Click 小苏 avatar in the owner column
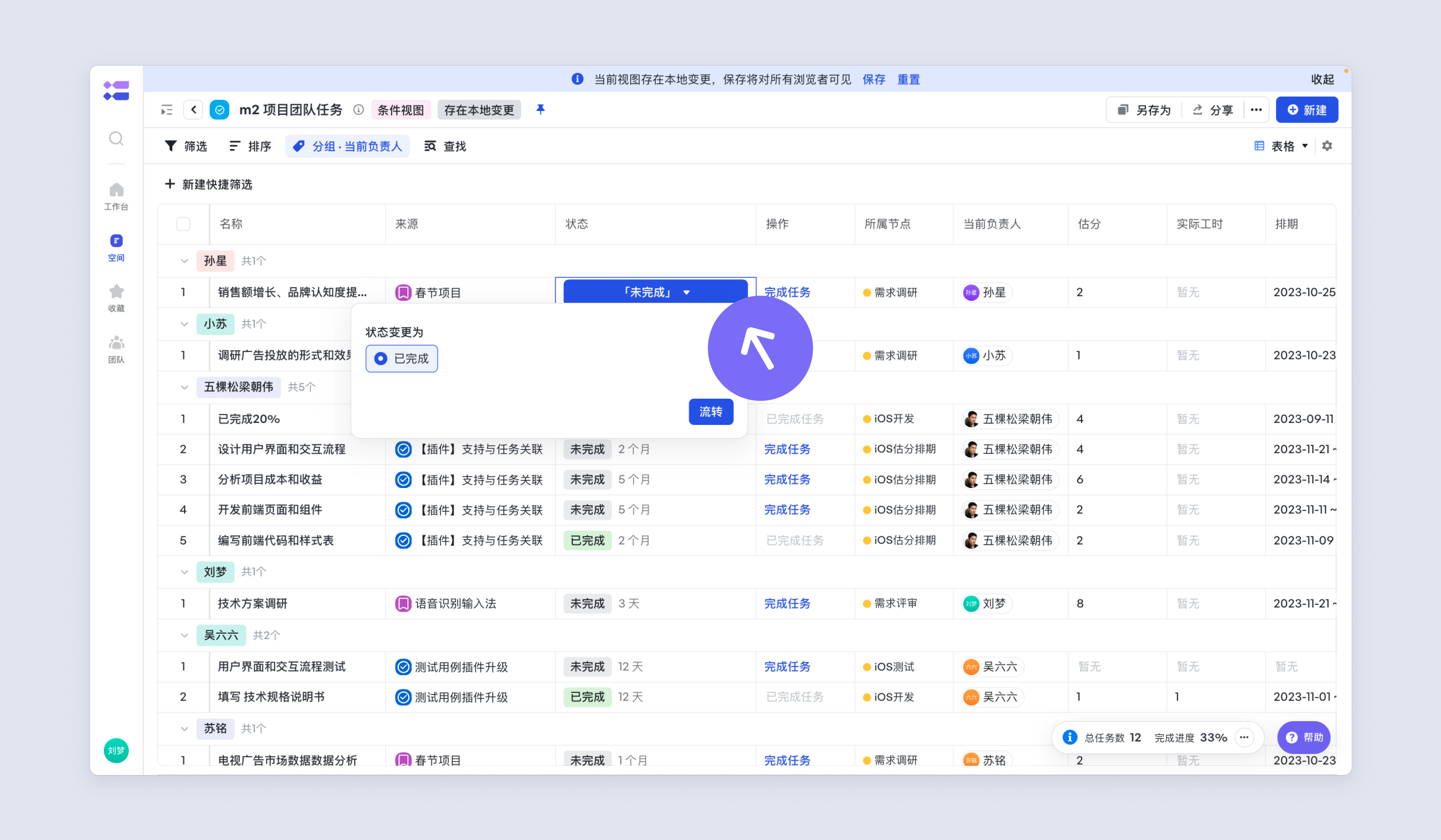The height and width of the screenshot is (840, 1441). click(971, 355)
